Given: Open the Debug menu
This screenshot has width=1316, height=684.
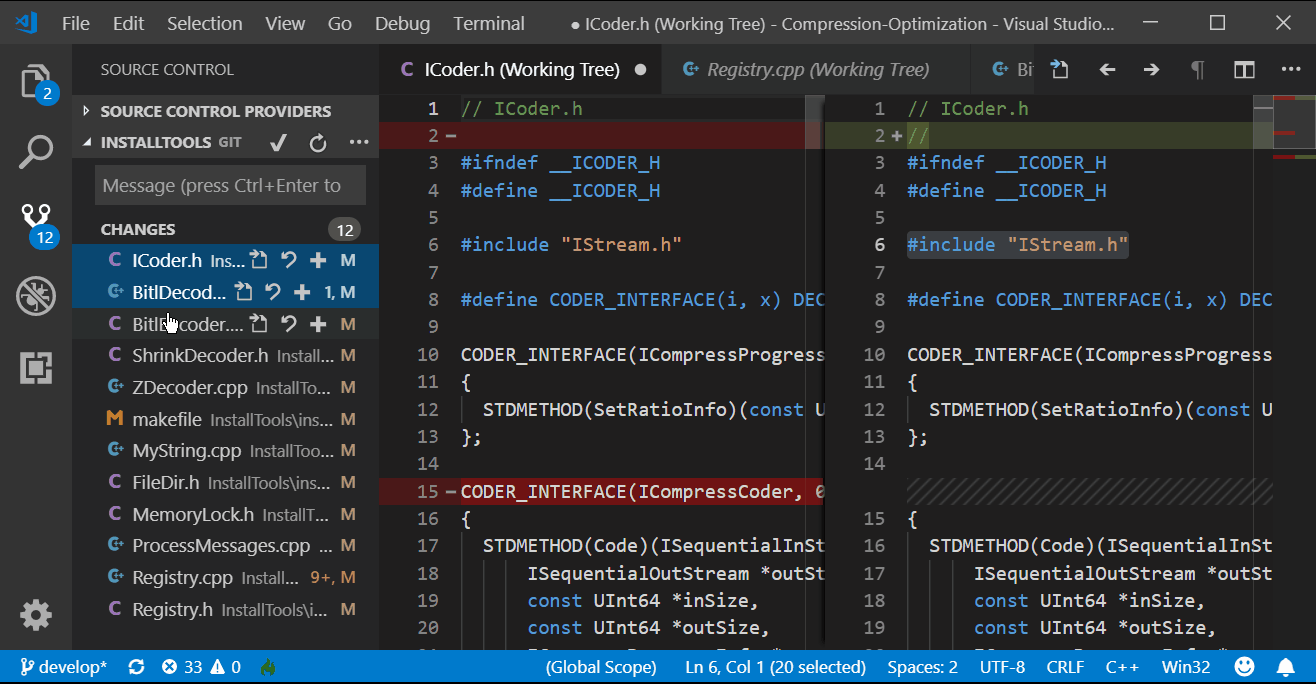Looking at the screenshot, I should click(402, 23).
